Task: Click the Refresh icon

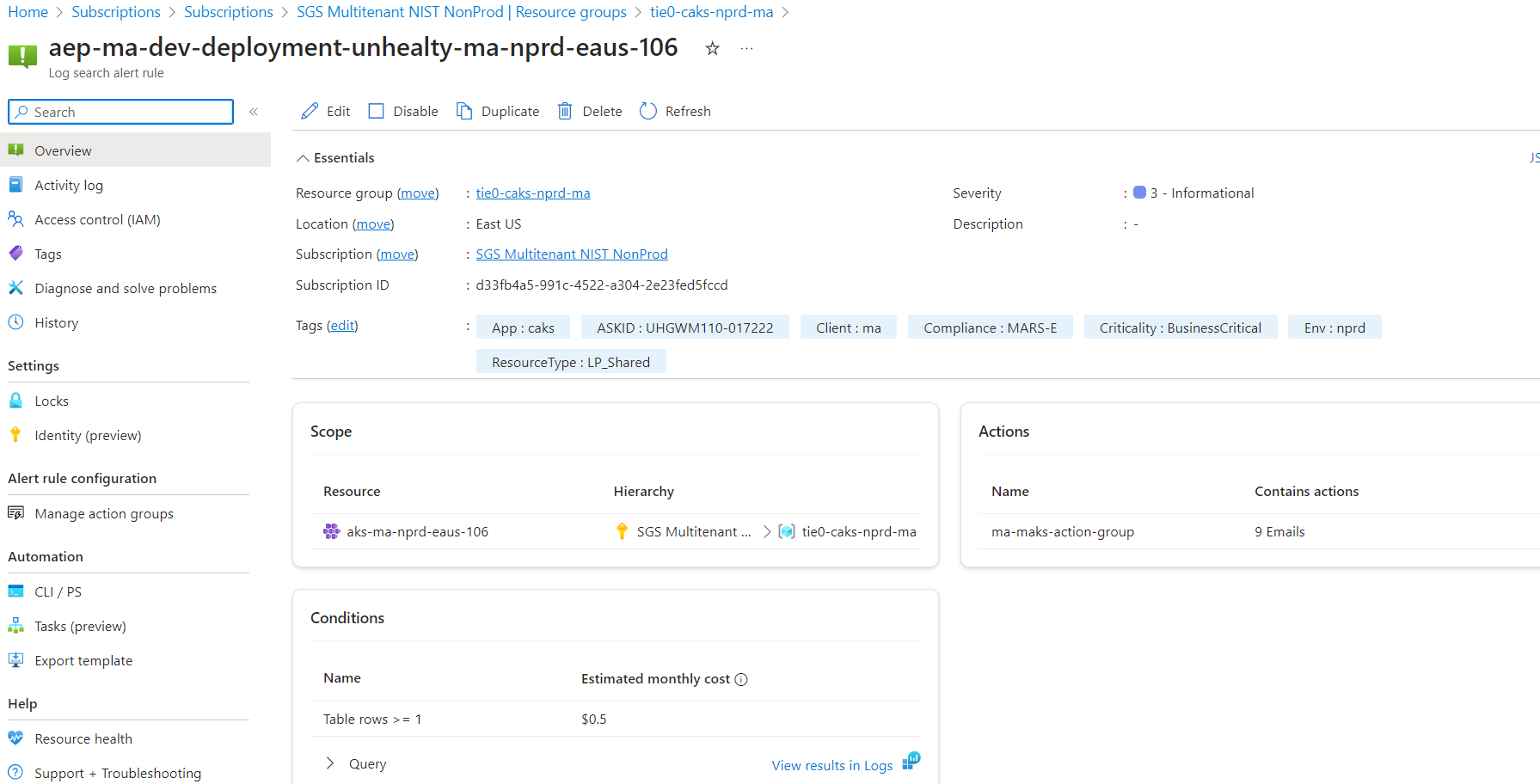Action: tap(648, 112)
